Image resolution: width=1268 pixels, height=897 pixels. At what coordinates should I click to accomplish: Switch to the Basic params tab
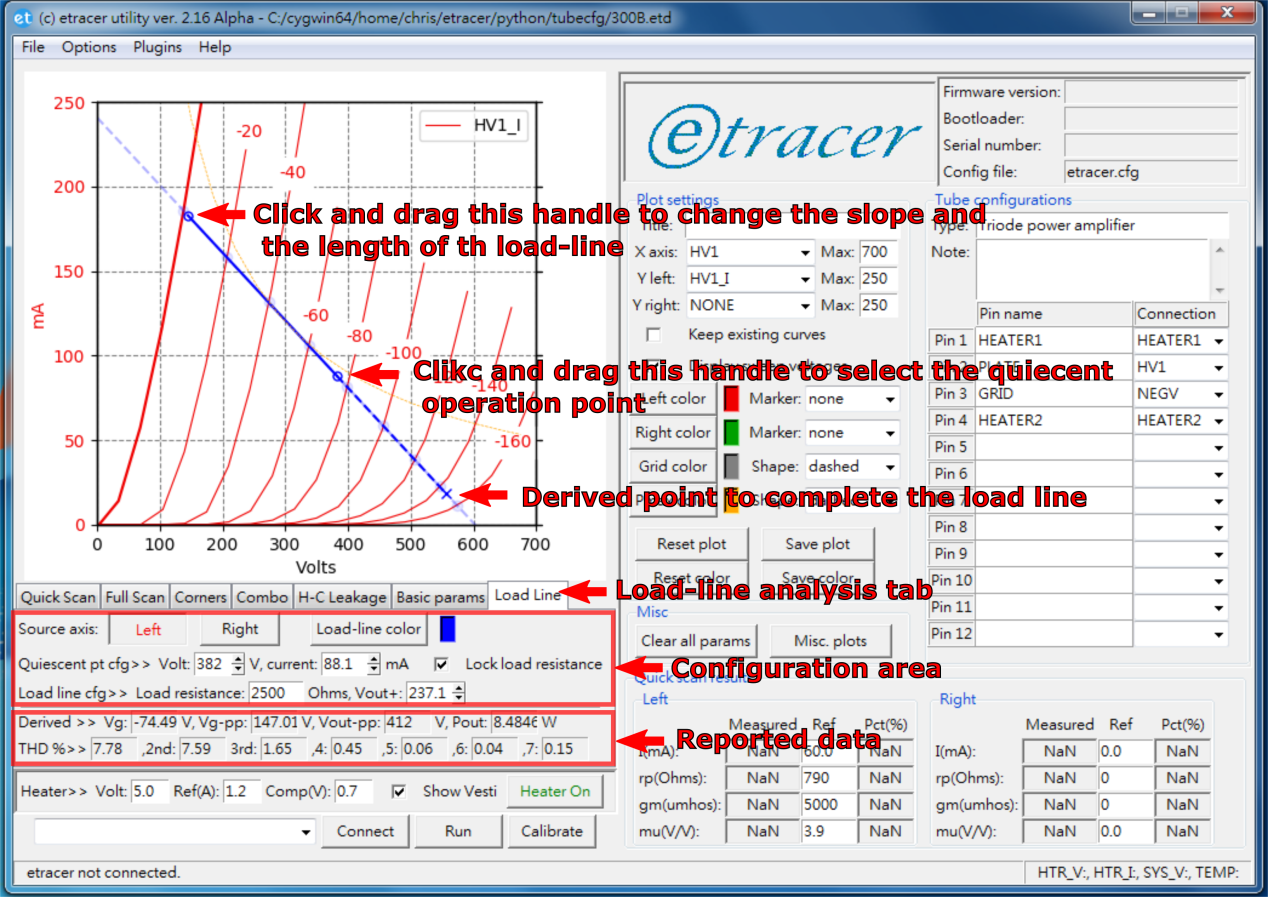(x=440, y=597)
